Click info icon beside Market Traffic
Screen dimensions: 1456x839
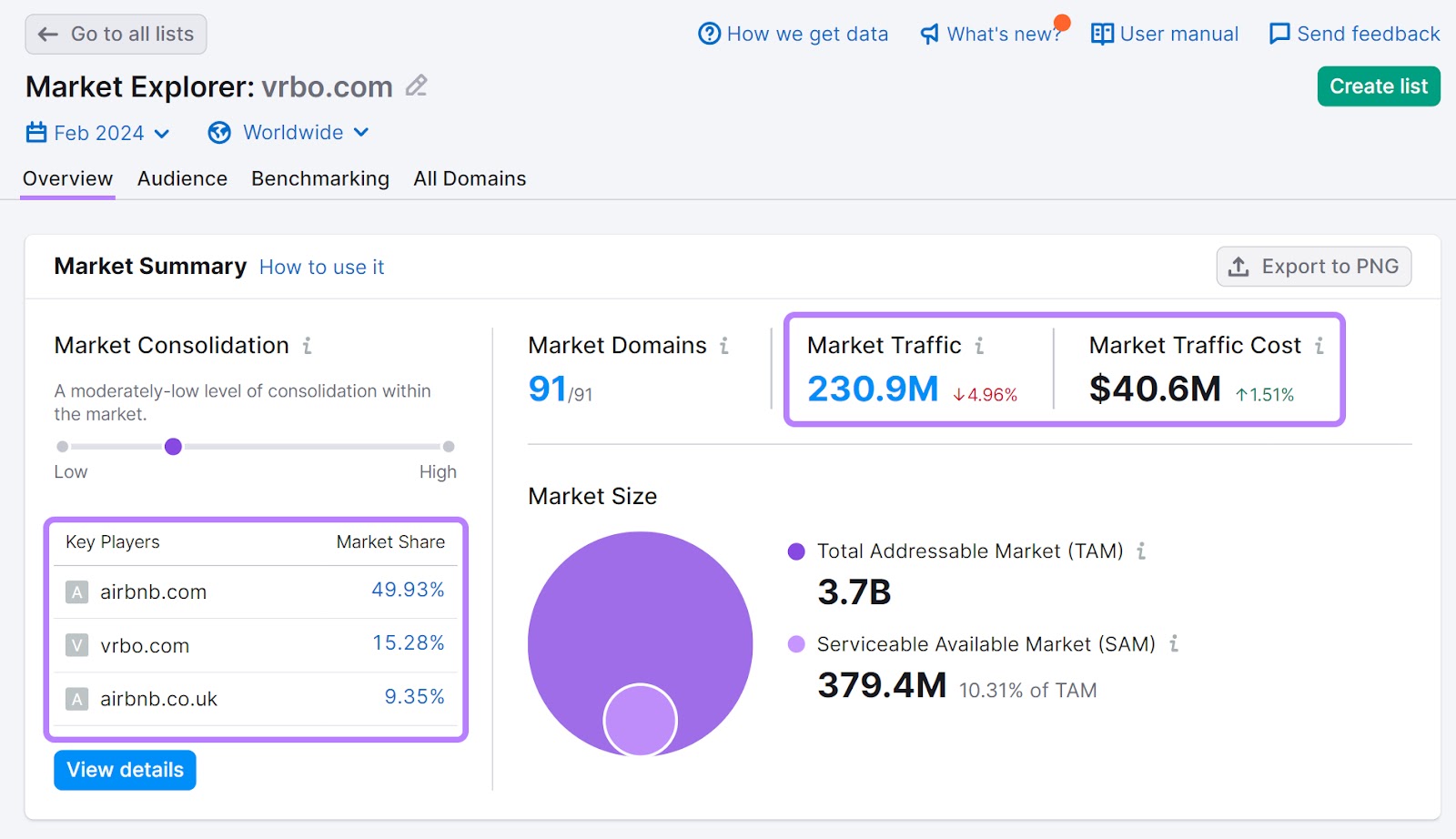point(979,346)
